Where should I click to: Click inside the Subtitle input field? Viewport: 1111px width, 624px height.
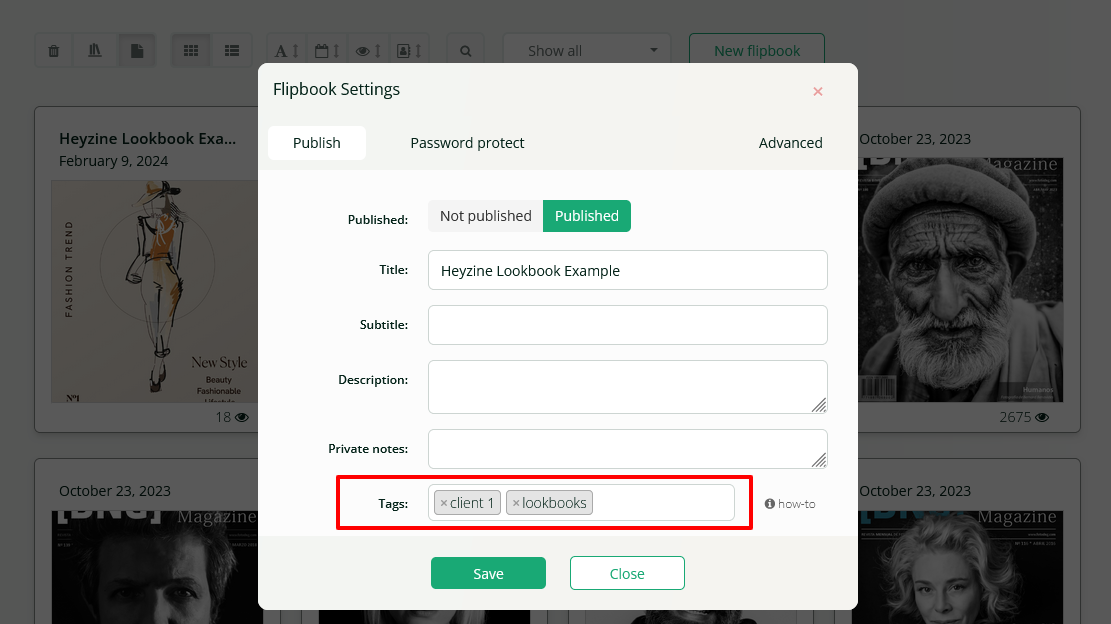627,324
